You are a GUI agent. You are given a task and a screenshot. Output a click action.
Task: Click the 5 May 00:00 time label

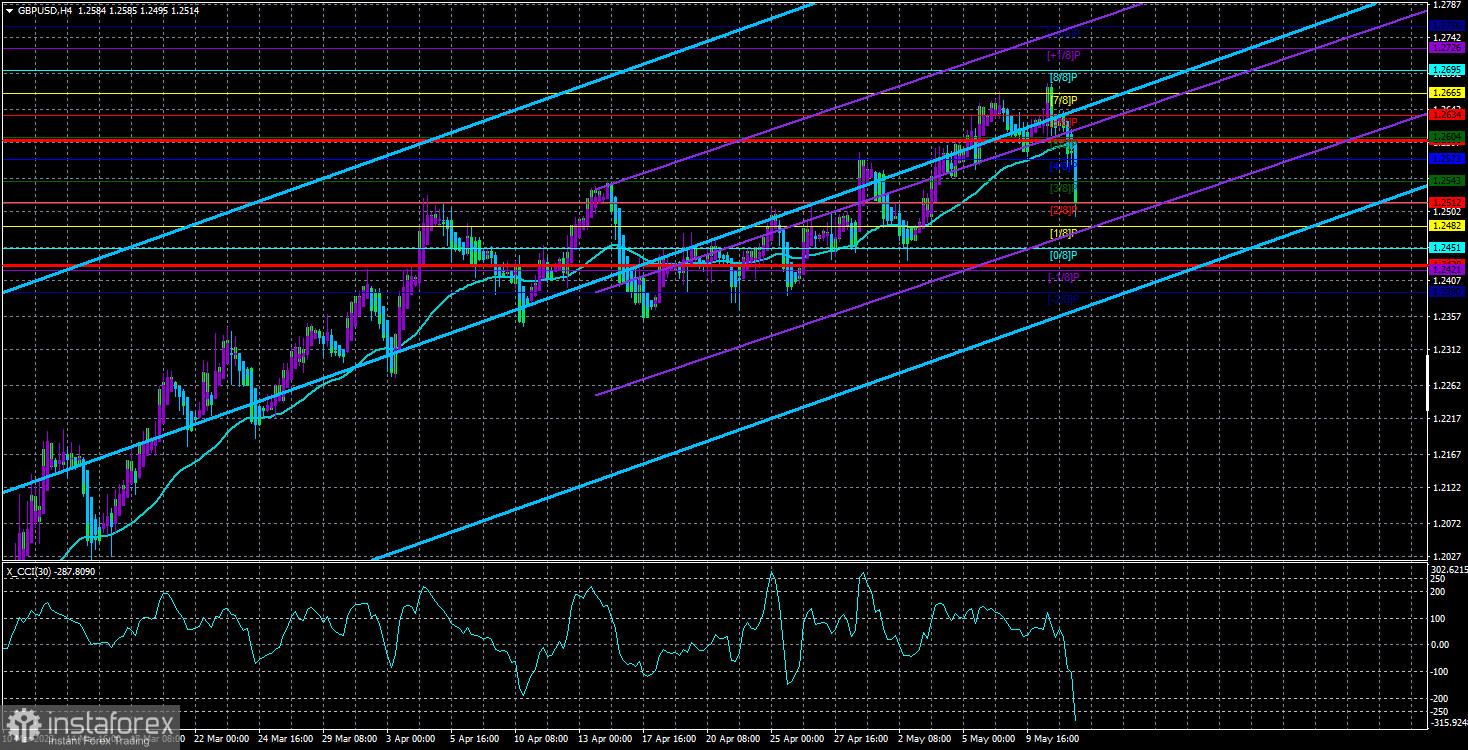(x=988, y=740)
